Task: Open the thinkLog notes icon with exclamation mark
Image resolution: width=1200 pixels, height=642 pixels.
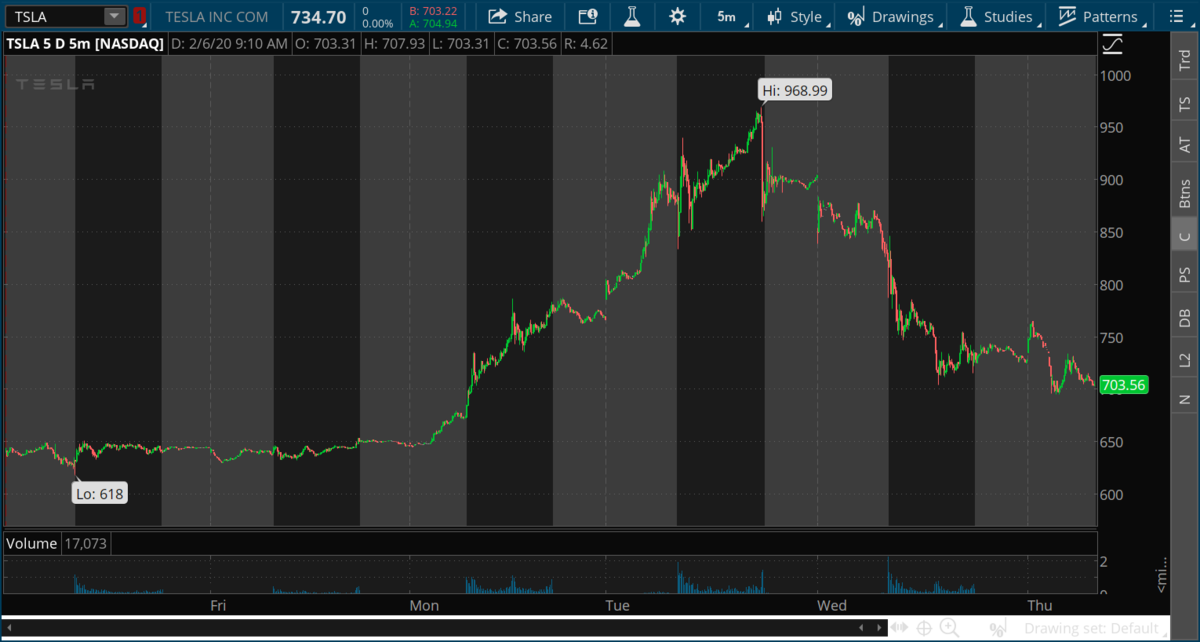Action: click(588, 16)
